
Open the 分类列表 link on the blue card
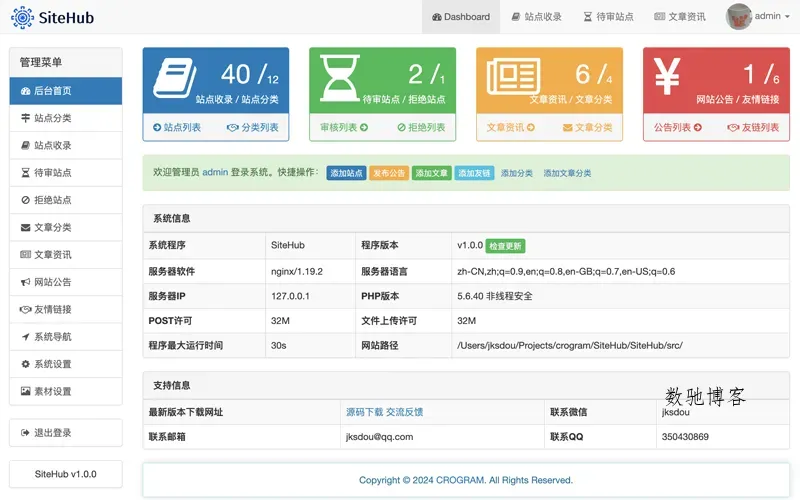253,128
